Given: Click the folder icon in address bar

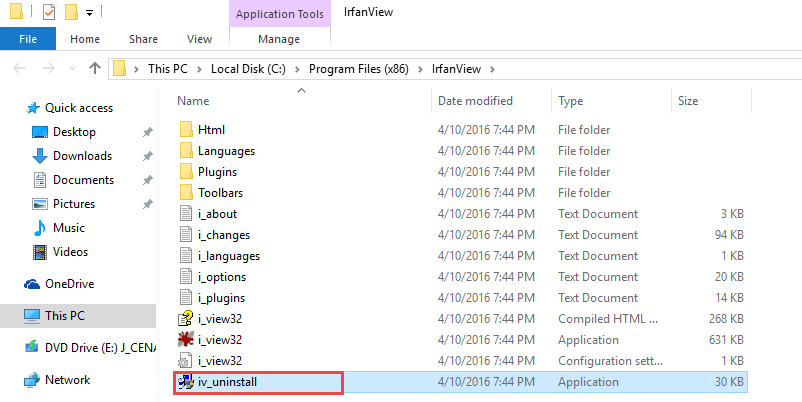Looking at the screenshot, I should pos(119,69).
